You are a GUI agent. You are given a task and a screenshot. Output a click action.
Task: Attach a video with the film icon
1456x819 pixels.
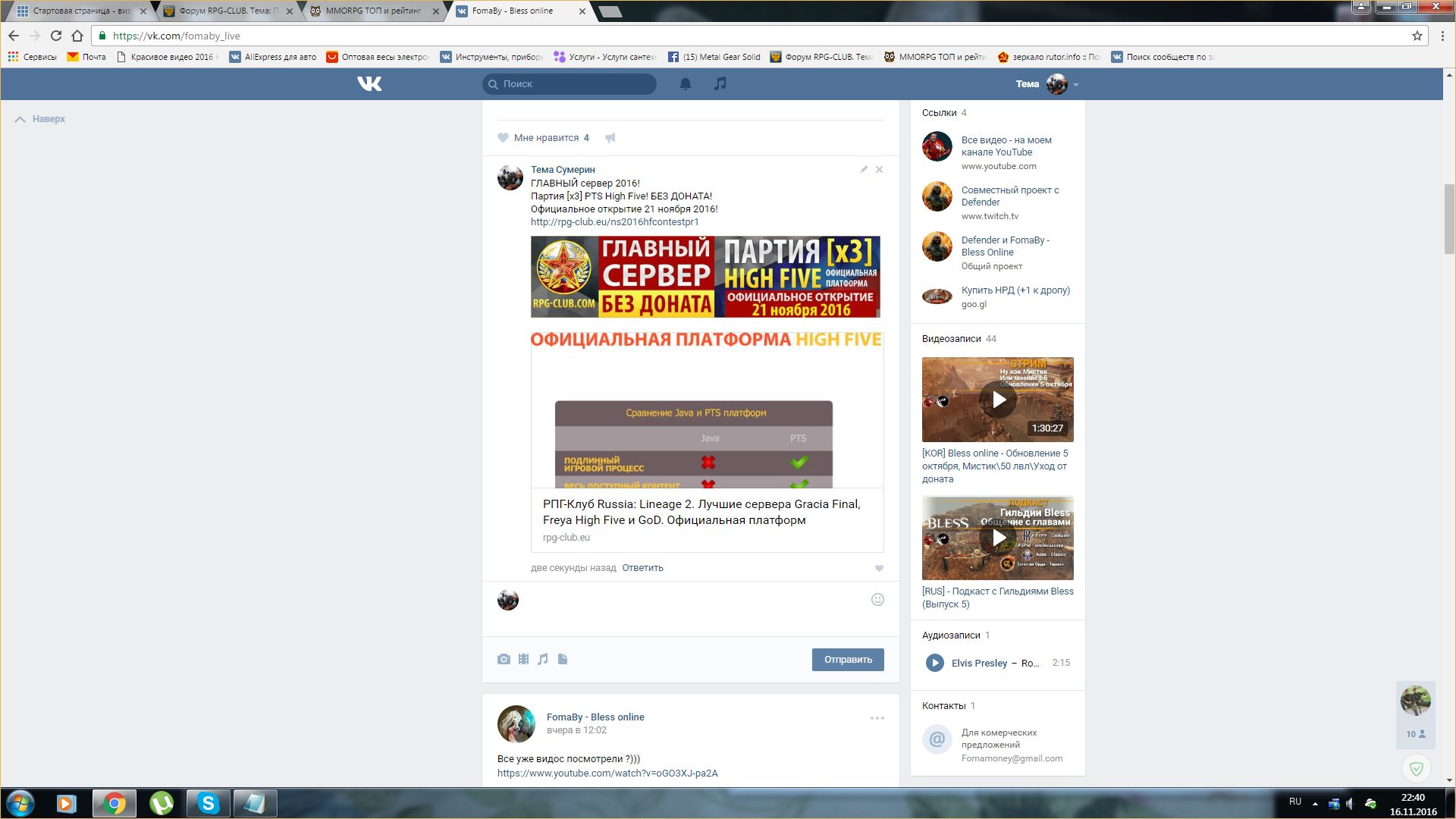(523, 659)
